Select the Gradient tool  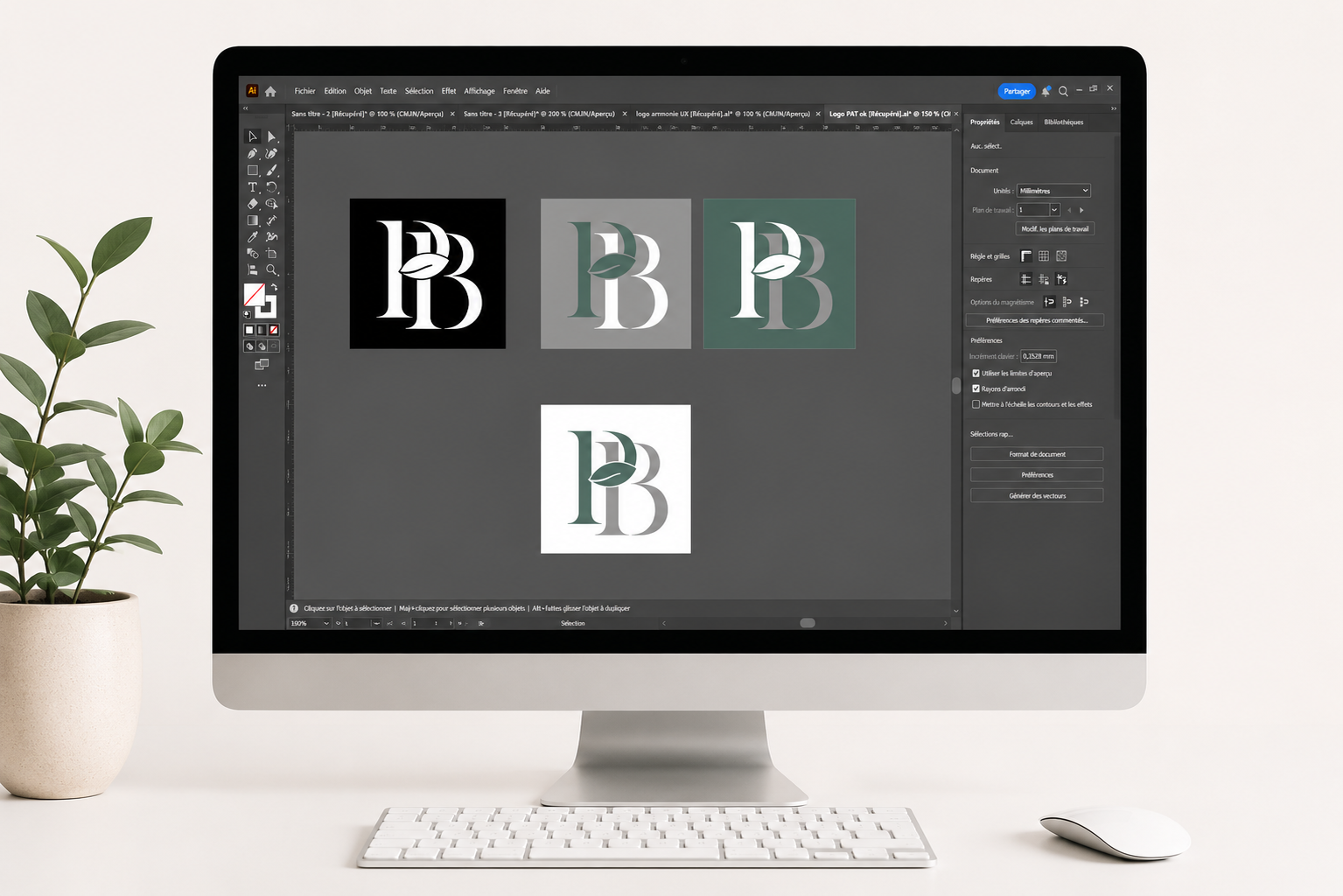(253, 220)
